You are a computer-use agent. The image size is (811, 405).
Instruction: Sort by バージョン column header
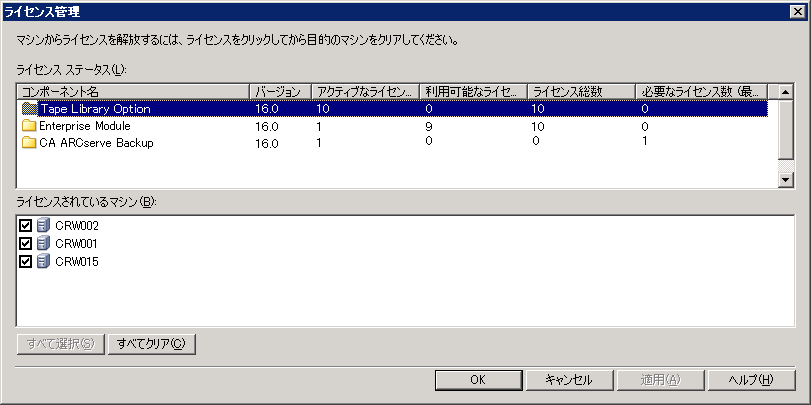(x=280, y=92)
